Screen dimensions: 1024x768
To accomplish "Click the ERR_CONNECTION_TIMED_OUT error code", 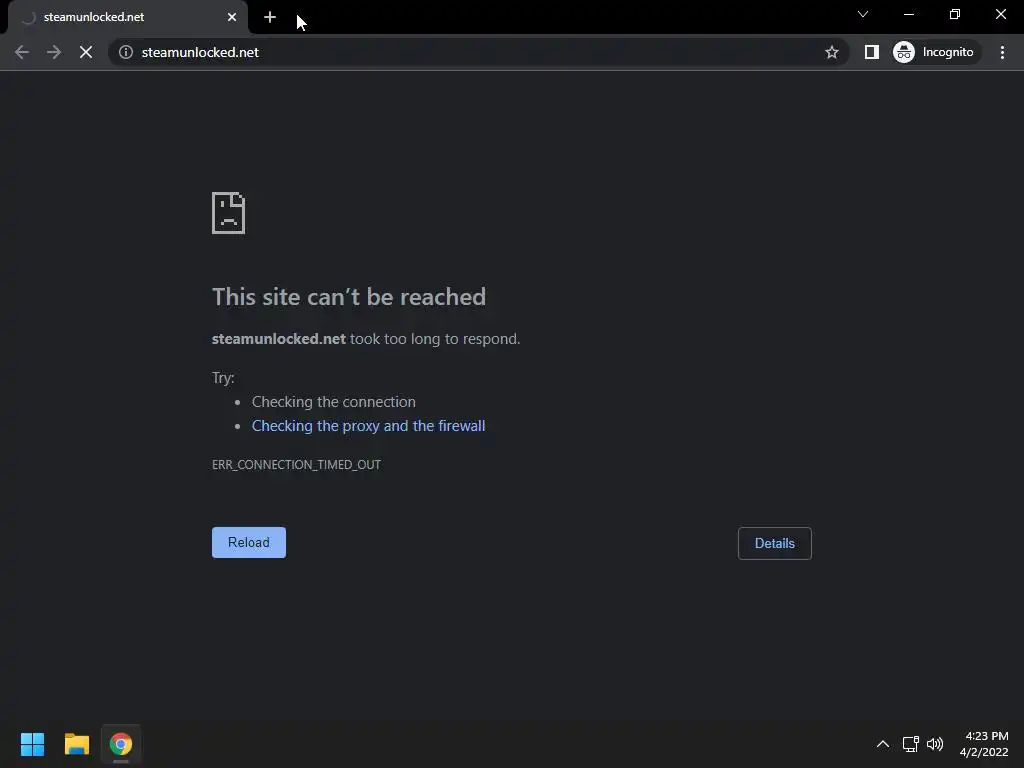I will pos(296,464).
